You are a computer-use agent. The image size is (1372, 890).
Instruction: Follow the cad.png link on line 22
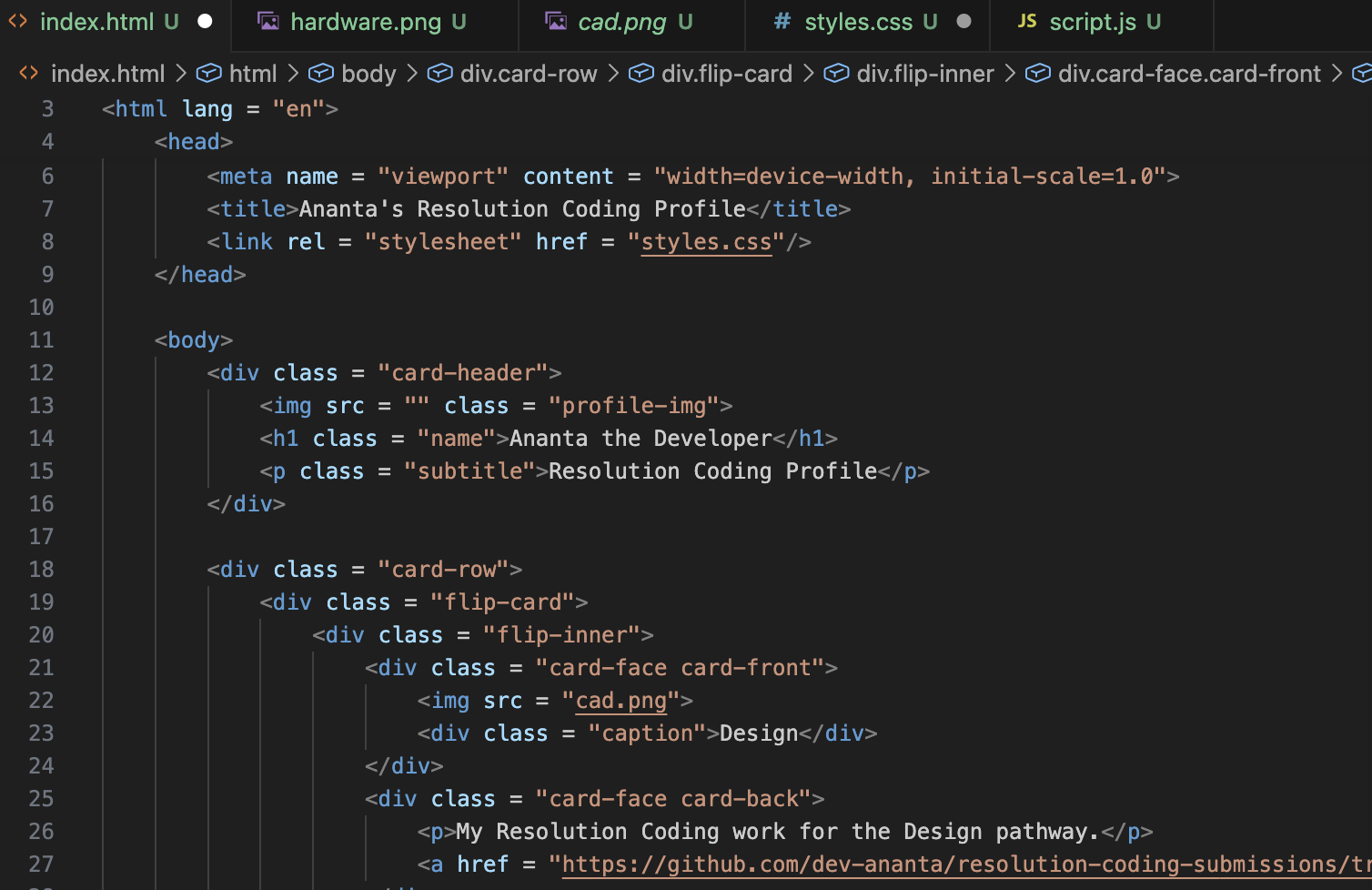(x=621, y=701)
